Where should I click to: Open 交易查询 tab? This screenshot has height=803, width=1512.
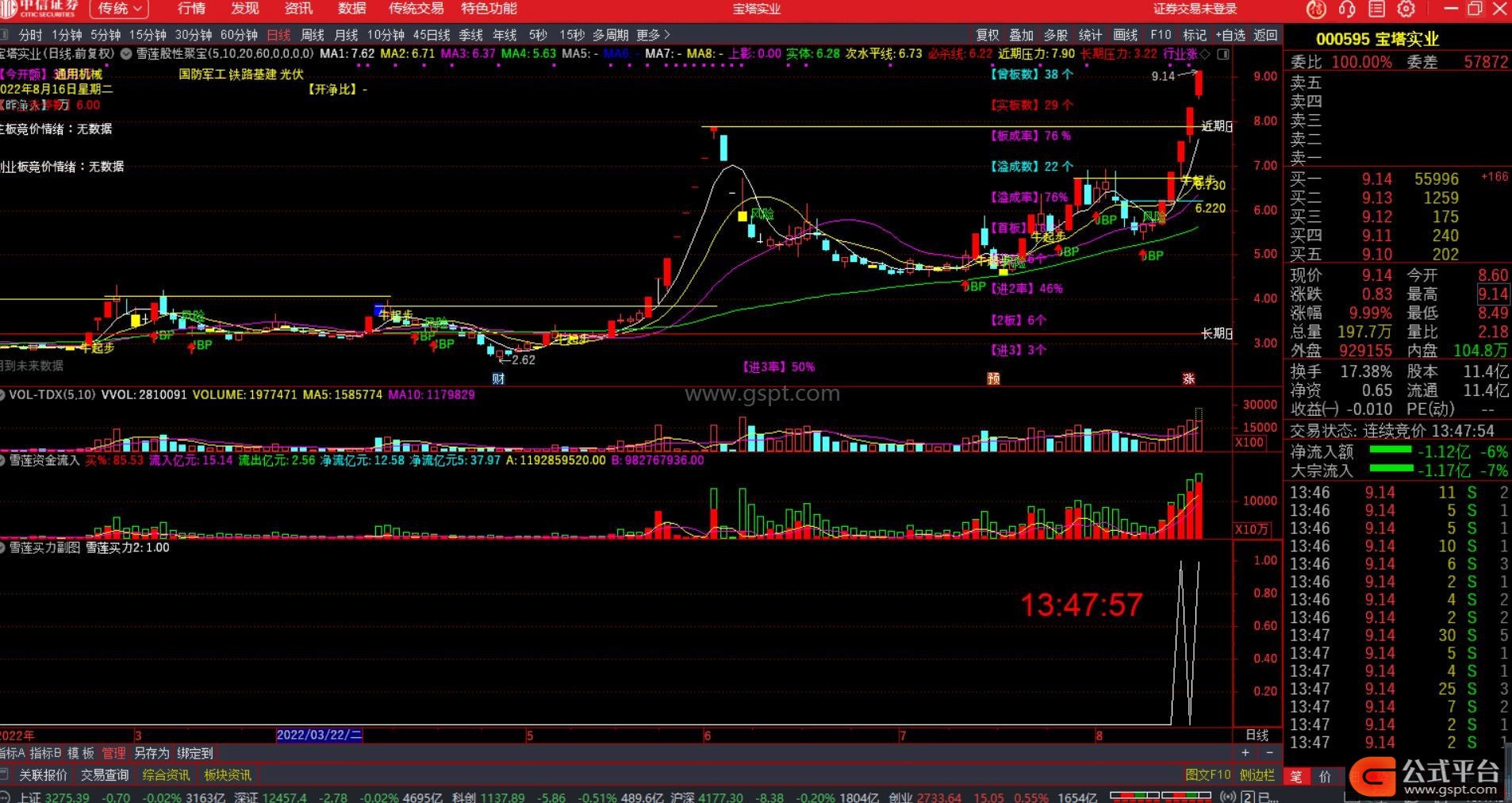[x=105, y=774]
